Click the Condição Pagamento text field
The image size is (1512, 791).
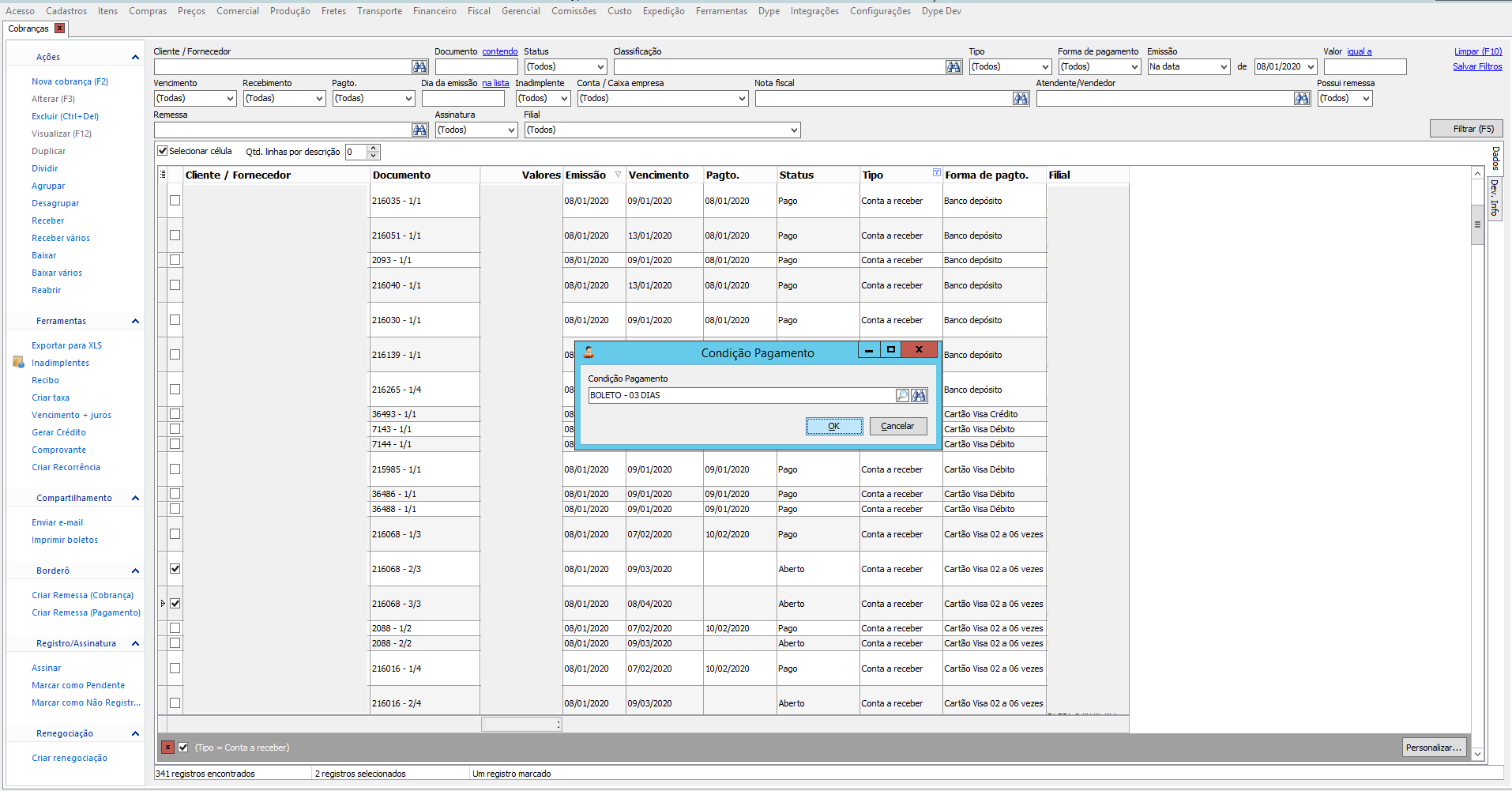[x=742, y=395]
